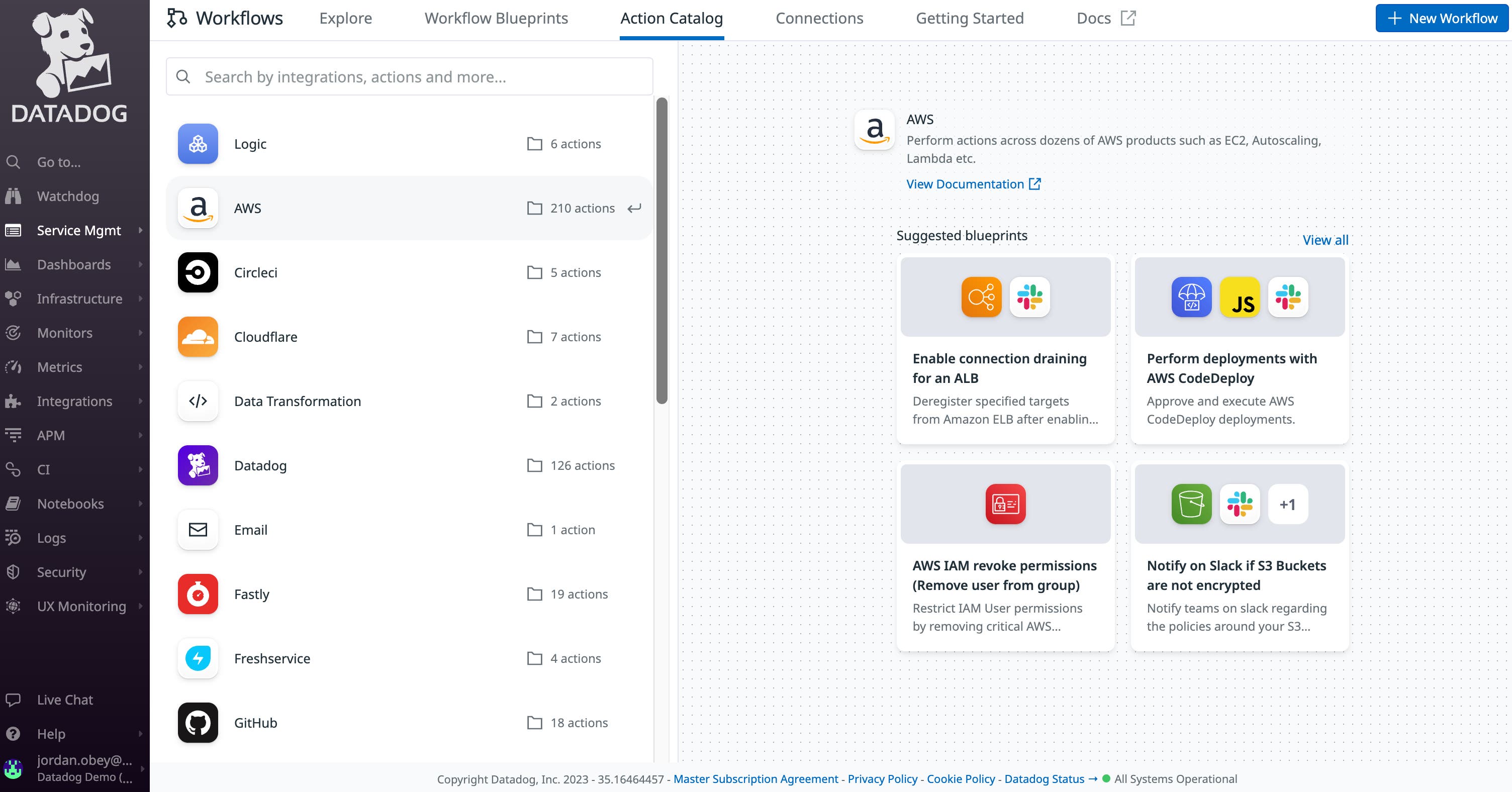Click the AWS integration icon
The width and height of the screenshot is (1512, 792).
coord(198,208)
